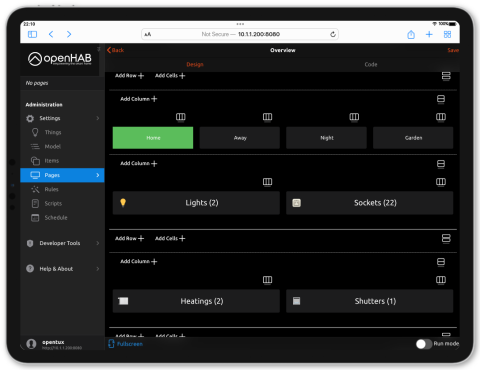
Task: Open reader text size AA menu
Action: 148,34
